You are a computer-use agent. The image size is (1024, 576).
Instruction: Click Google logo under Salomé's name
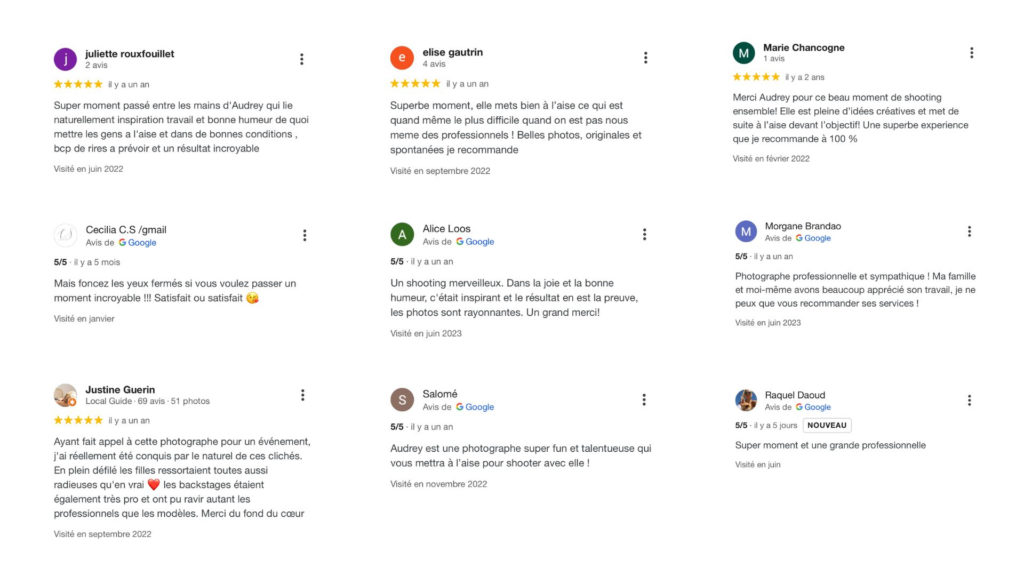click(475, 407)
